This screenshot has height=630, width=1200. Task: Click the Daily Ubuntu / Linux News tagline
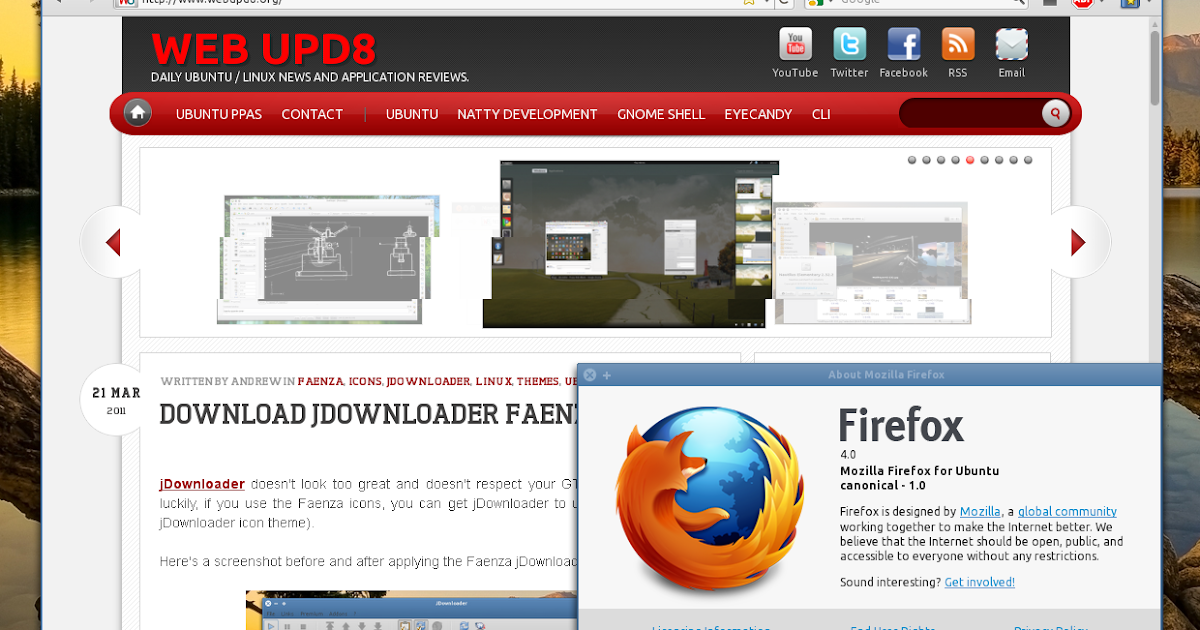(x=310, y=77)
